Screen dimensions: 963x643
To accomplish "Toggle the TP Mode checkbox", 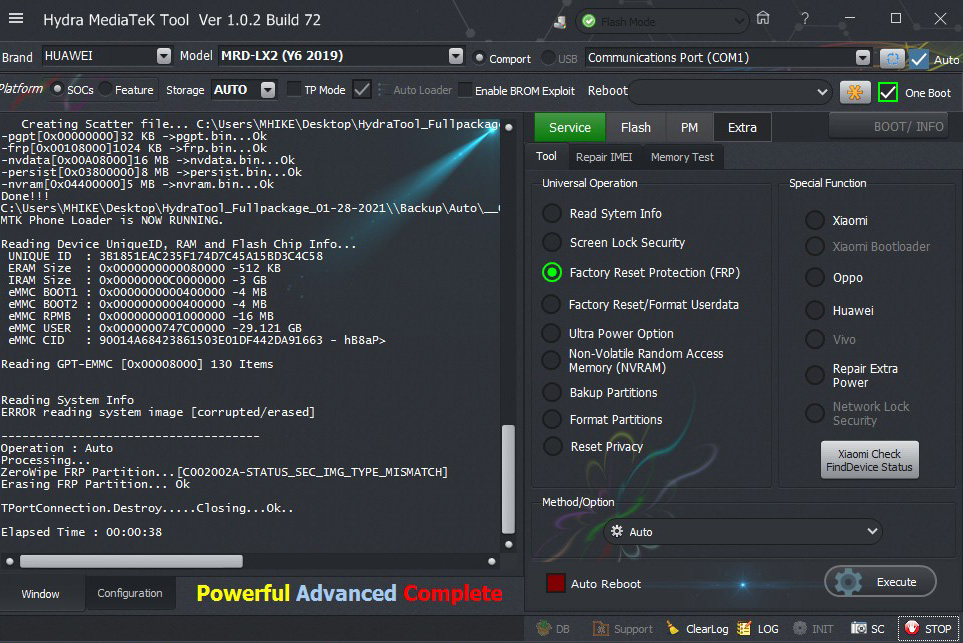I will coord(294,90).
